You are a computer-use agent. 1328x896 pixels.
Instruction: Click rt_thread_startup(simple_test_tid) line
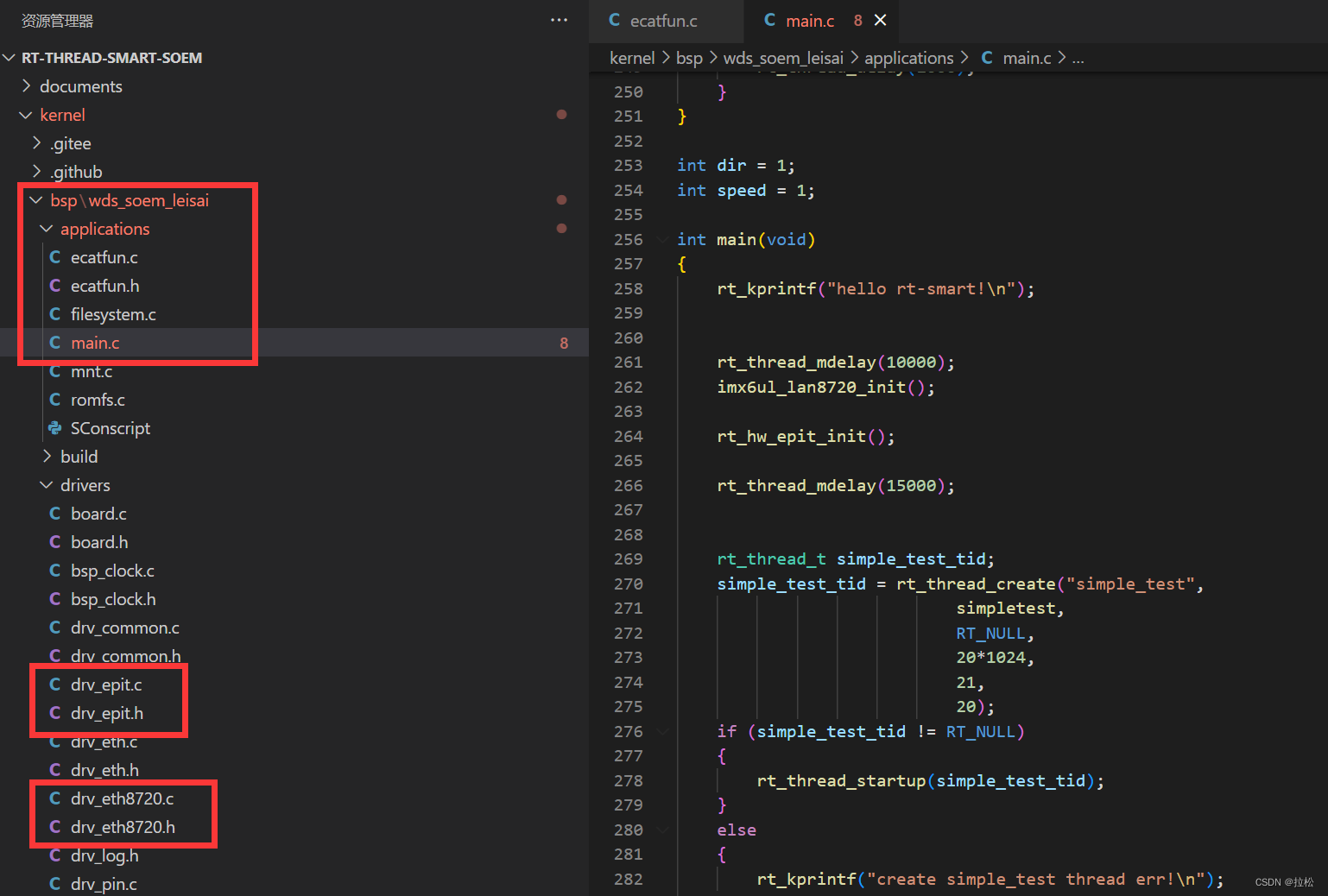[930, 781]
